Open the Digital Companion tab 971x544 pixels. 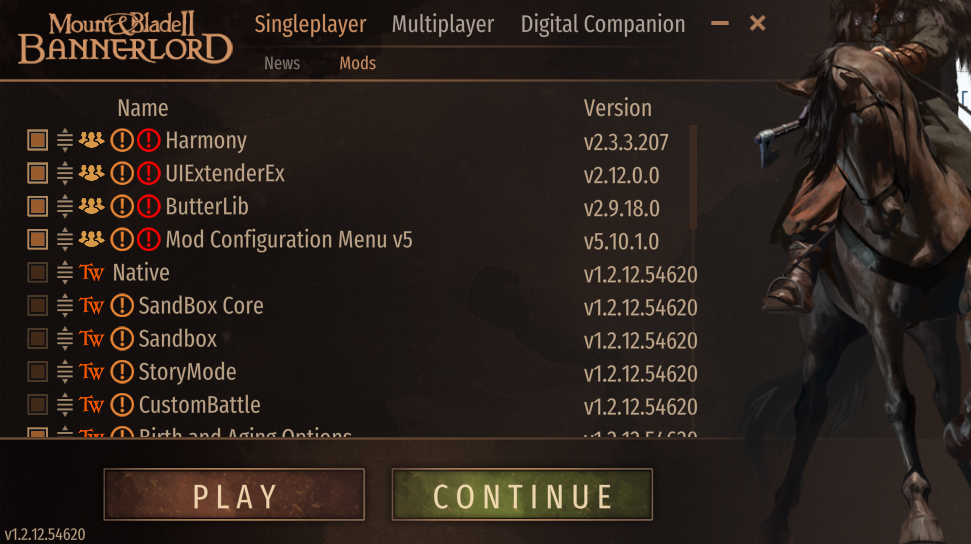pyautogui.click(x=603, y=24)
